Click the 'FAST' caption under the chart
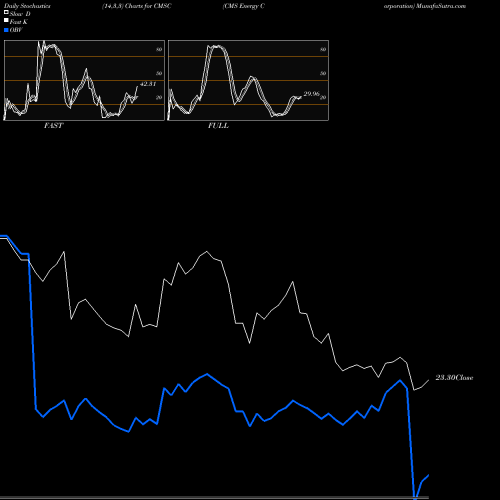This screenshot has height=500, width=500. pos(53,126)
